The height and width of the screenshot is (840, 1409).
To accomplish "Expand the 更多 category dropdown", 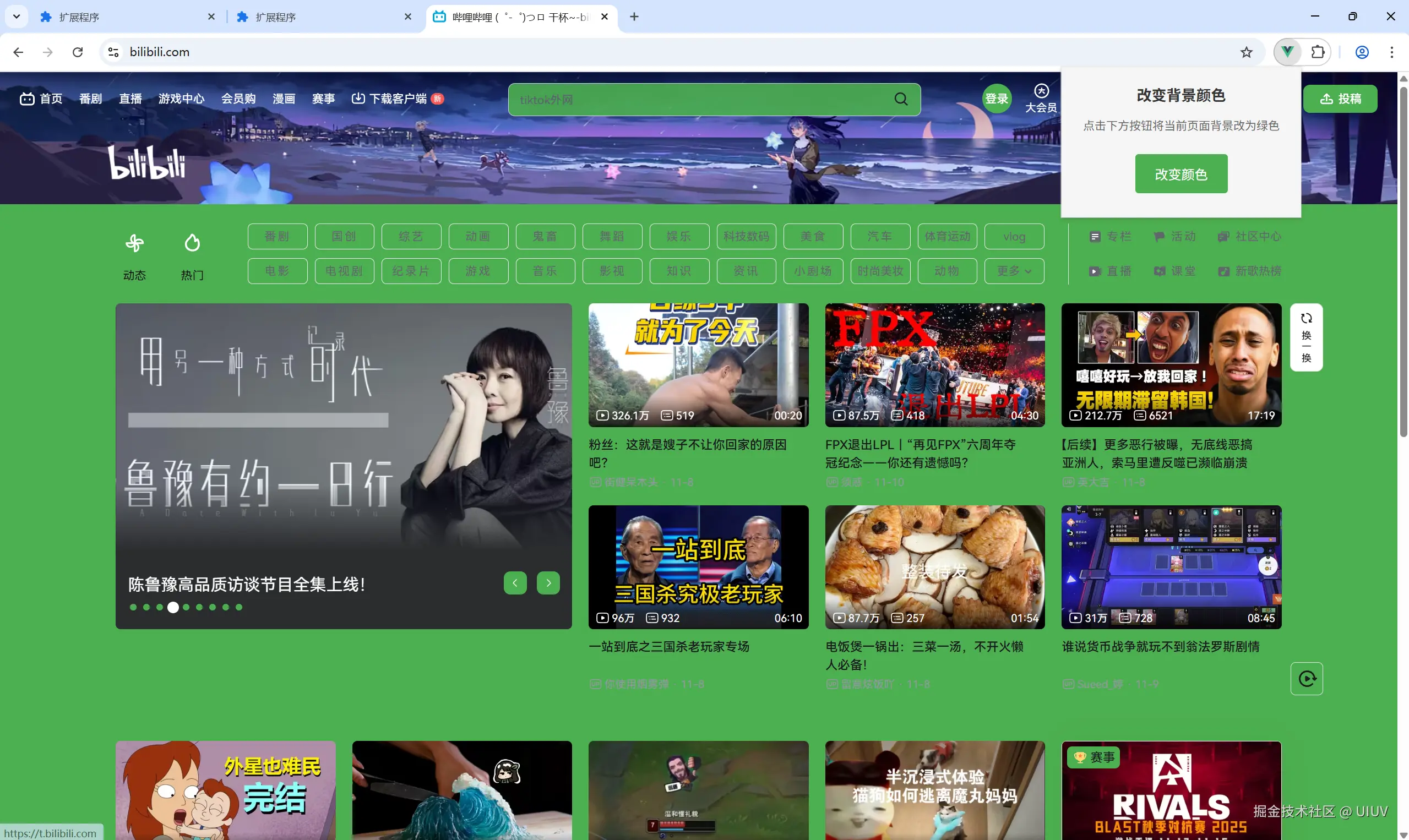I will click(1013, 271).
